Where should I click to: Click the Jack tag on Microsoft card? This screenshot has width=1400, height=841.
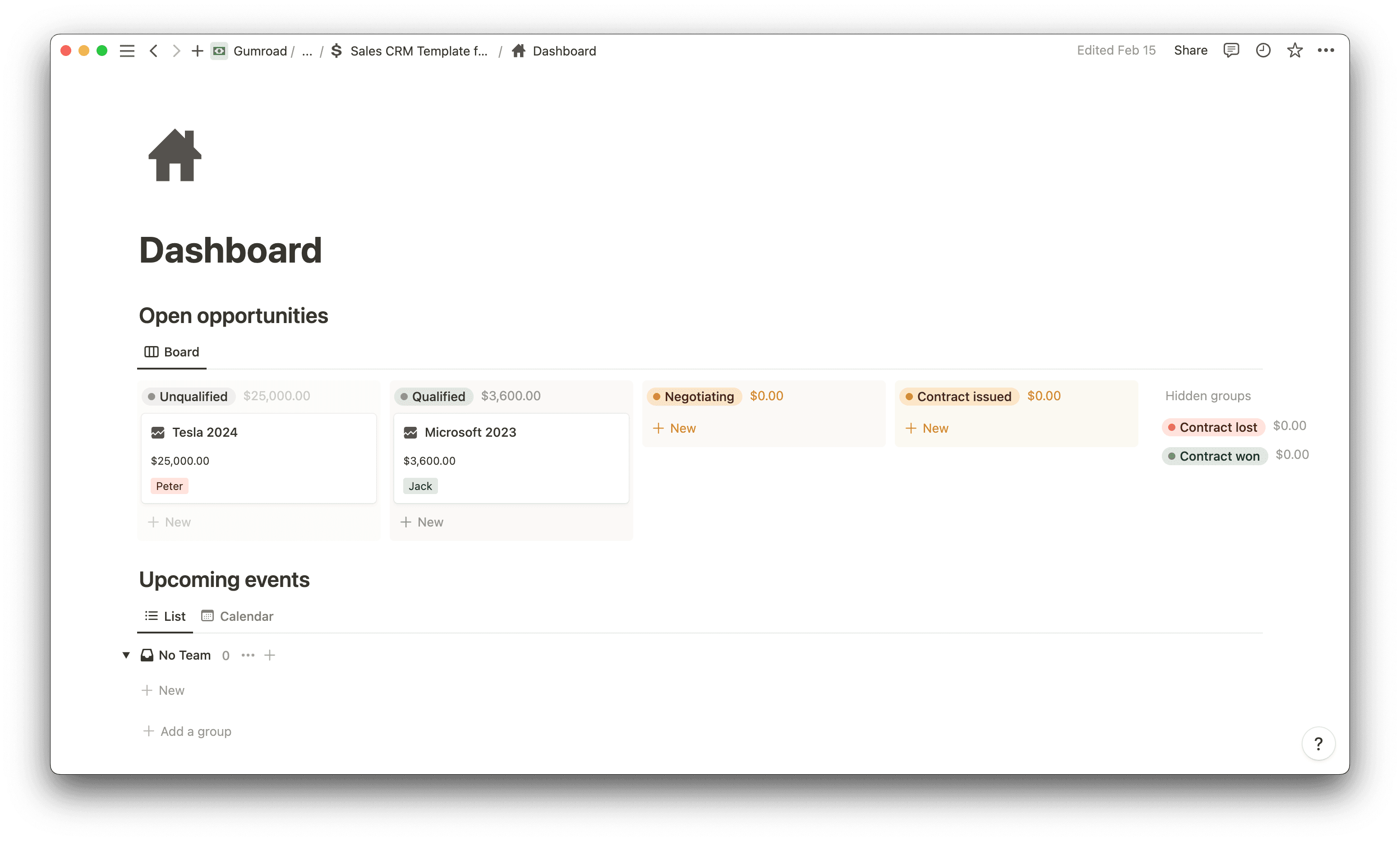[420, 486]
